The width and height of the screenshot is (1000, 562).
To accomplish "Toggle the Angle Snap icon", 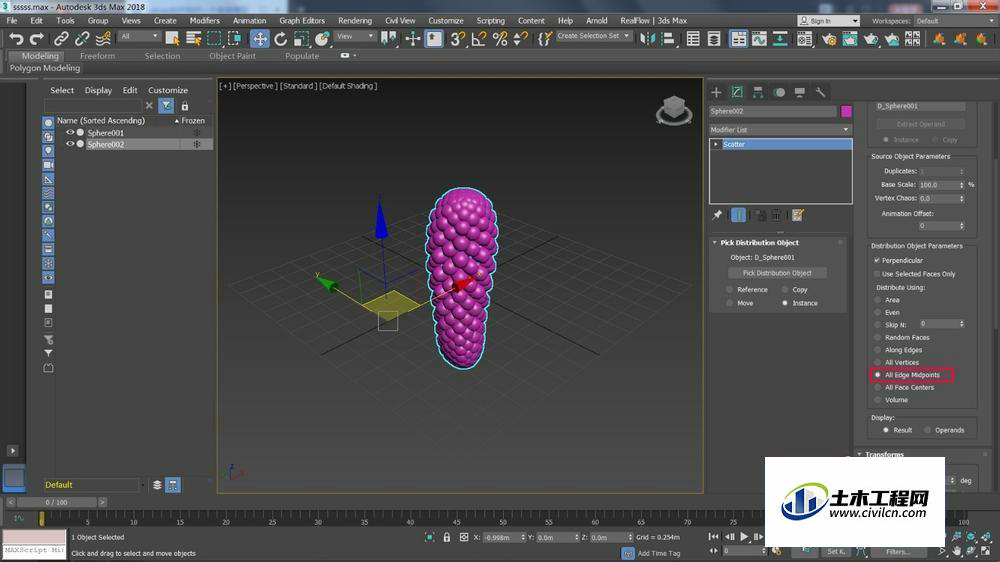I will 479,39.
